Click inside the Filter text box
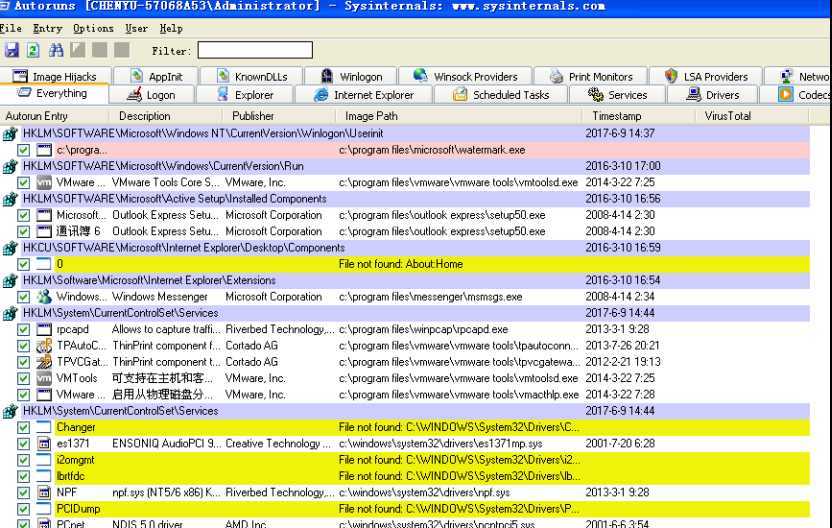832x528 pixels. (255, 50)
